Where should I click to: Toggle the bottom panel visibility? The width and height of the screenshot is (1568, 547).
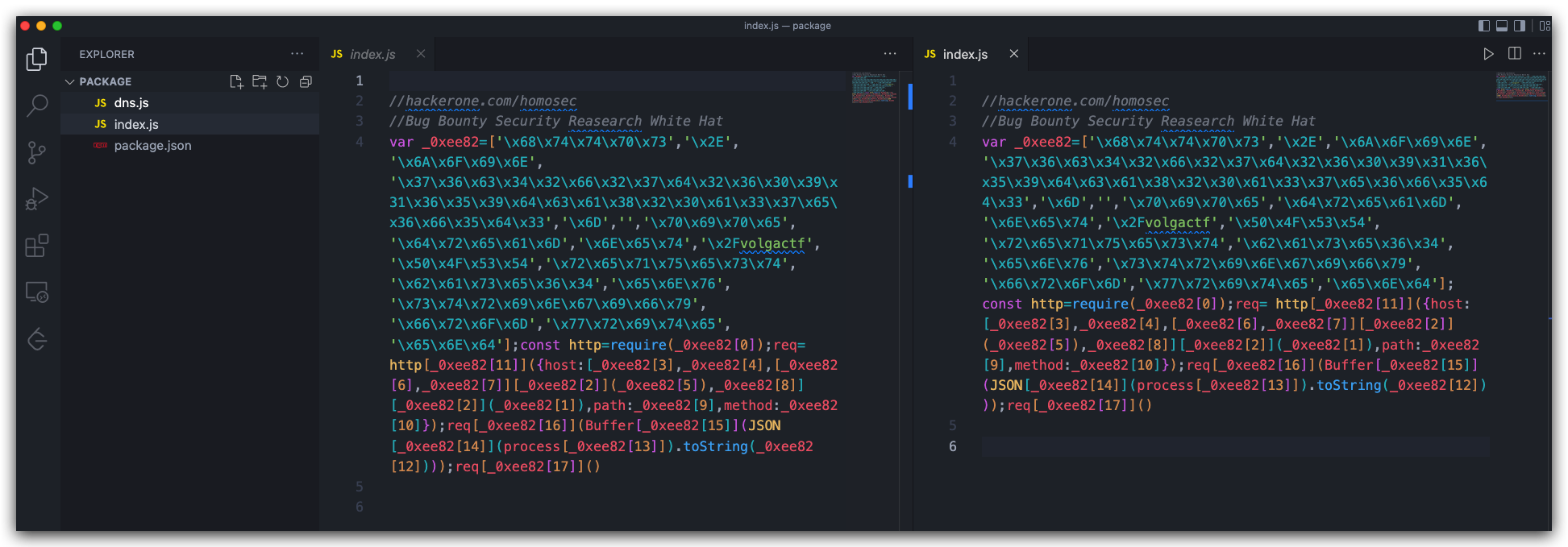pos(1502,26)
